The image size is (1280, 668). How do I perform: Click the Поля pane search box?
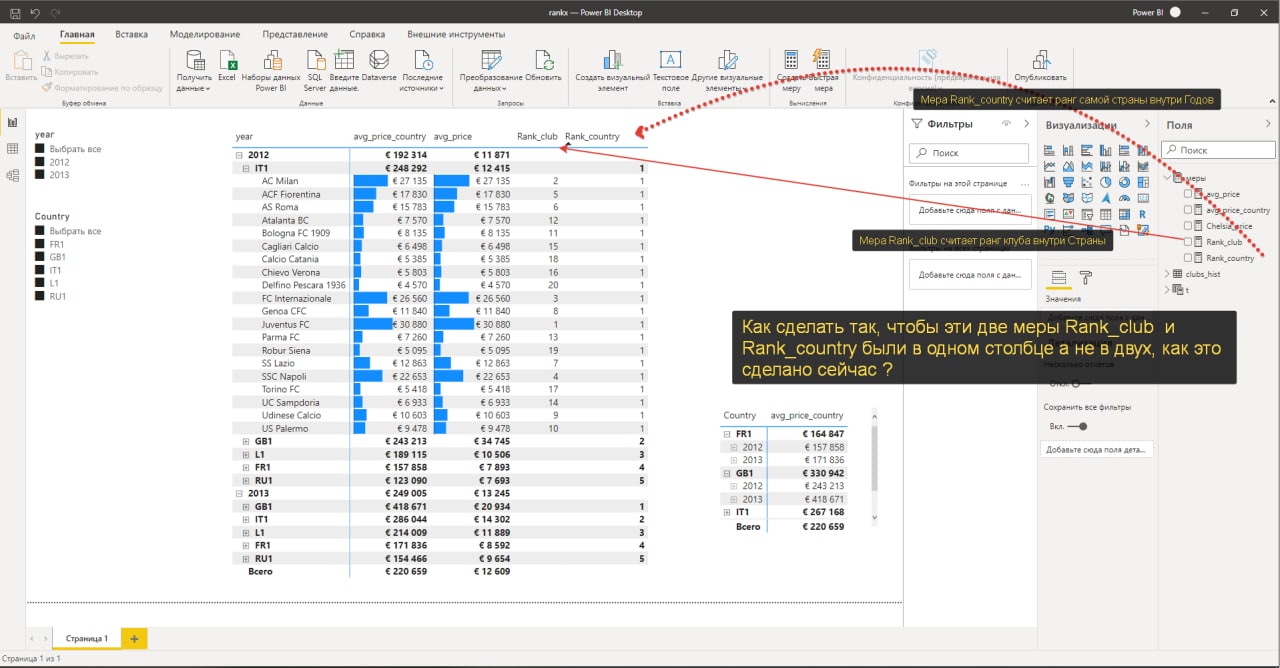tap(1220, 150)
